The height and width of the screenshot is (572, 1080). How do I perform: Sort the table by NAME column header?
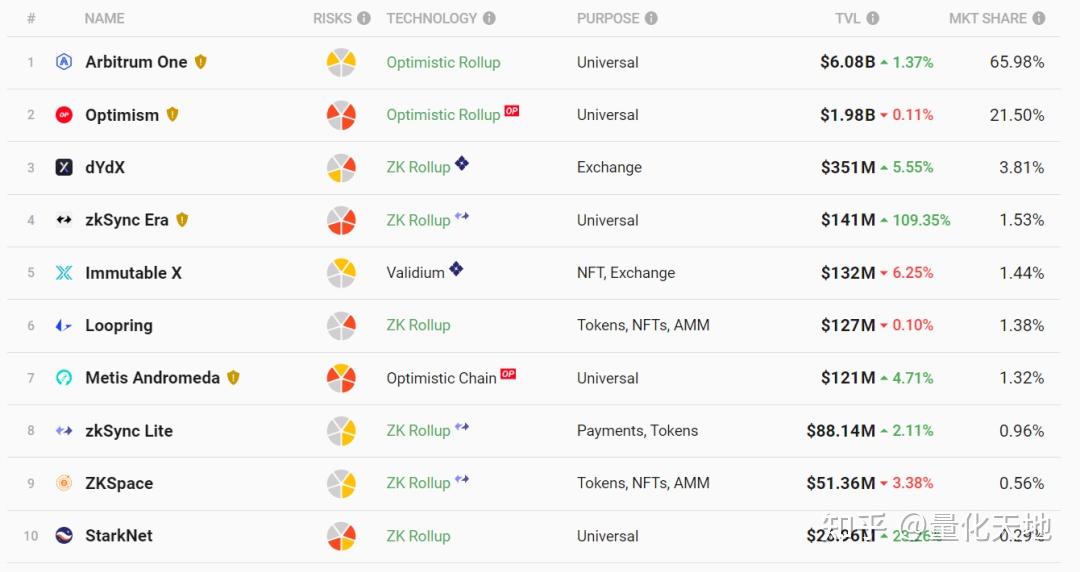point(104,18)
